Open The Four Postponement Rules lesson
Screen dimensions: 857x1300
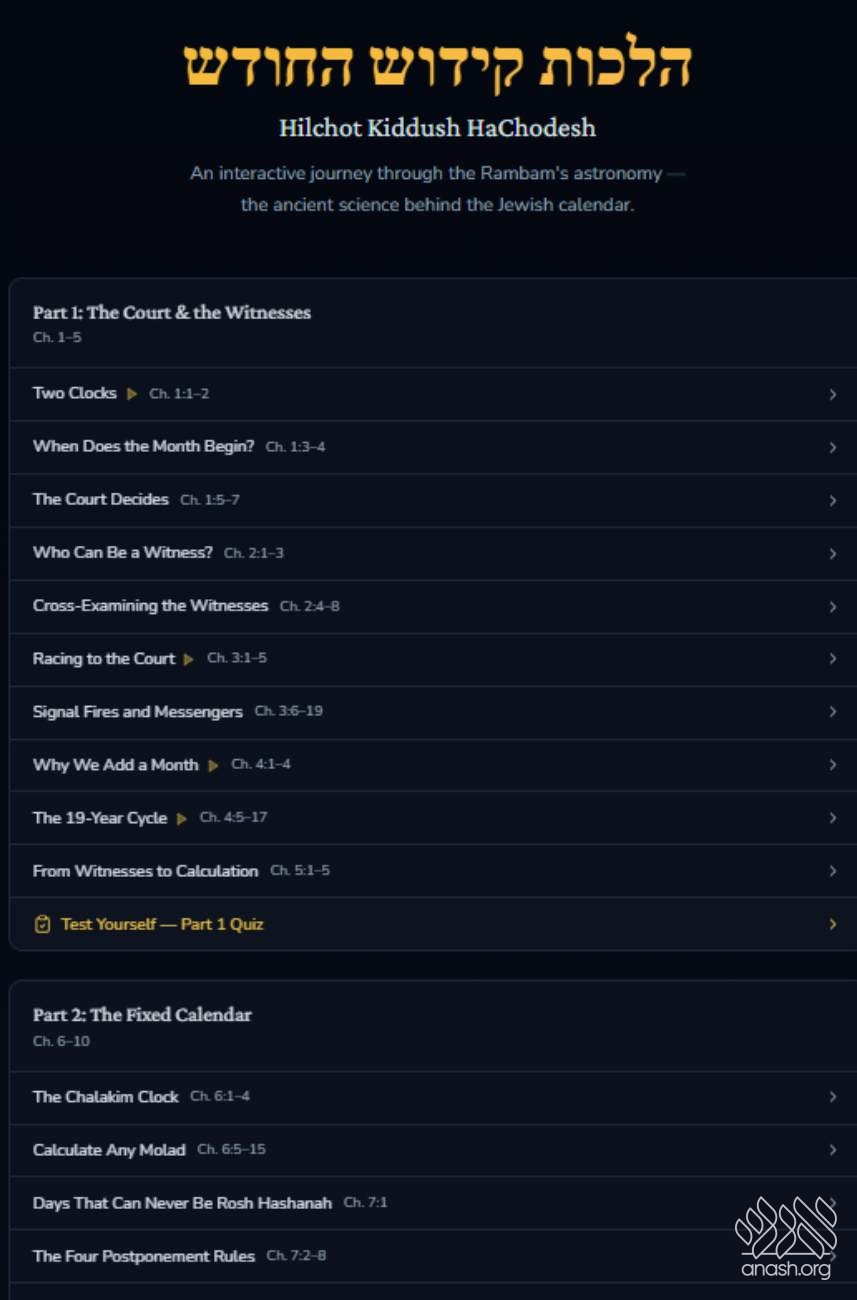433,1256
